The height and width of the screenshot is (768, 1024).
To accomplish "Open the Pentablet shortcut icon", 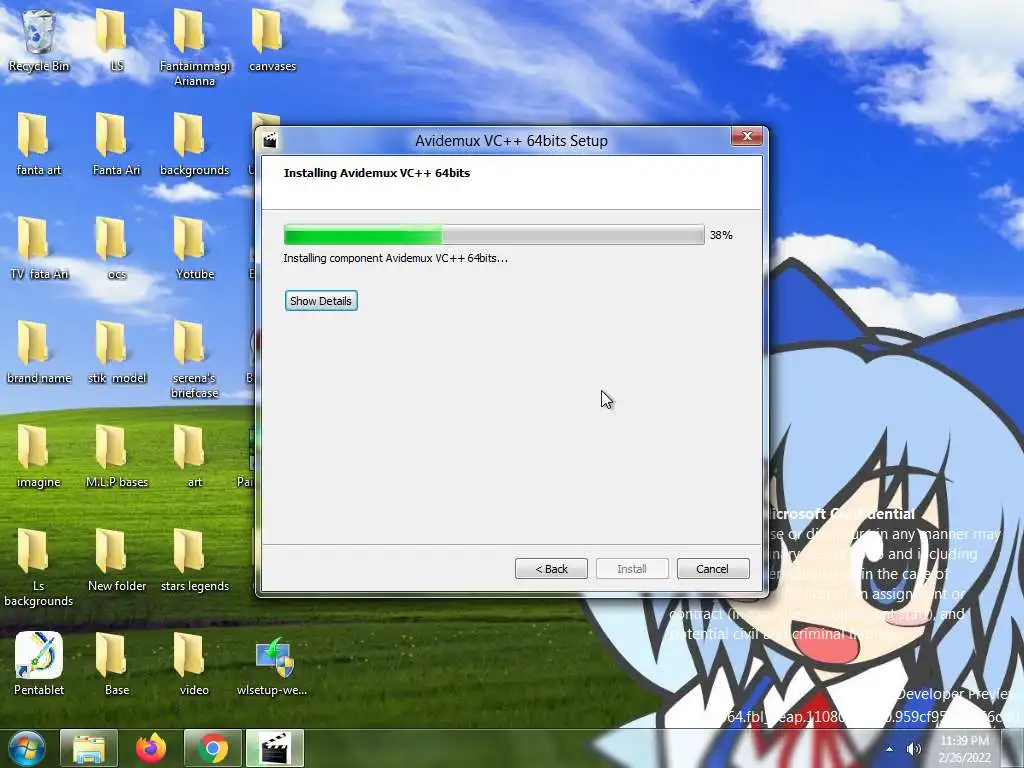I will pyautogui.click(x=39, y=664).
